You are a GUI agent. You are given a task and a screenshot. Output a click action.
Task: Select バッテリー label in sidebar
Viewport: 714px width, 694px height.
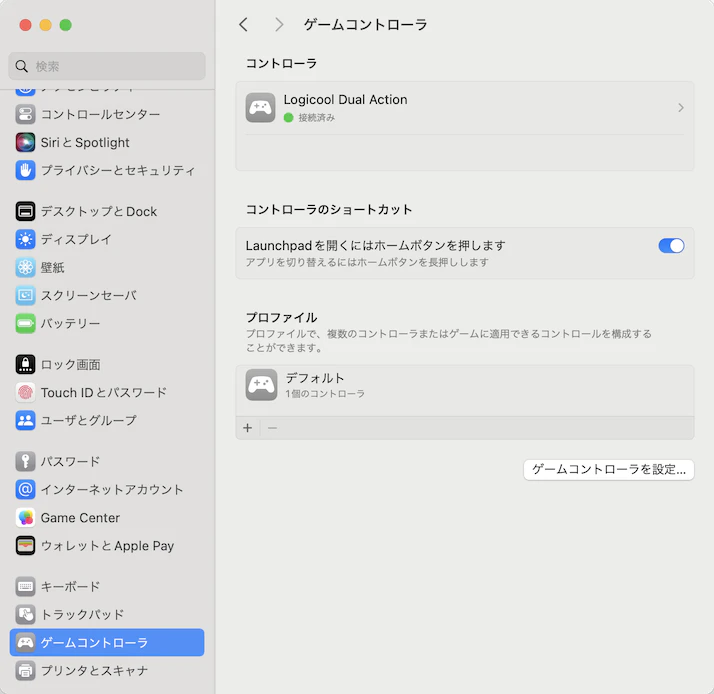coord(70,323)
